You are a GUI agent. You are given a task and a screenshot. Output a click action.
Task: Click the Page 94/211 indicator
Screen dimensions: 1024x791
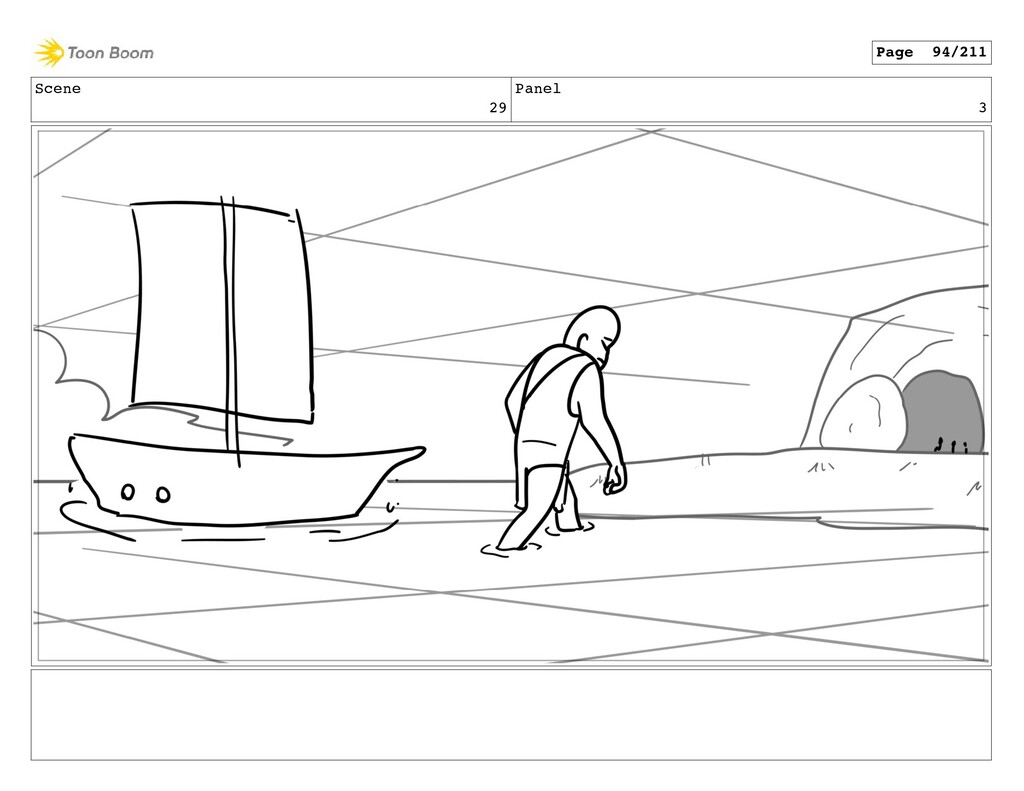point(931,52)
